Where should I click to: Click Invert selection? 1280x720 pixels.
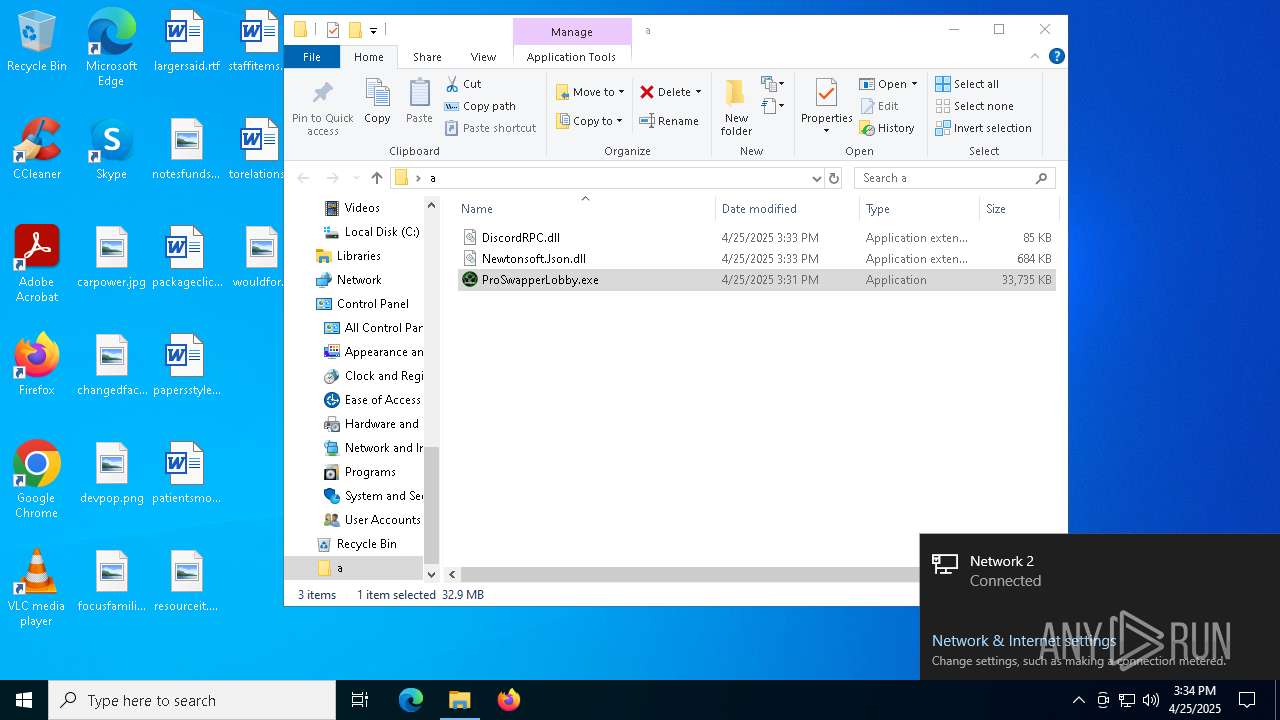point(983,128)
